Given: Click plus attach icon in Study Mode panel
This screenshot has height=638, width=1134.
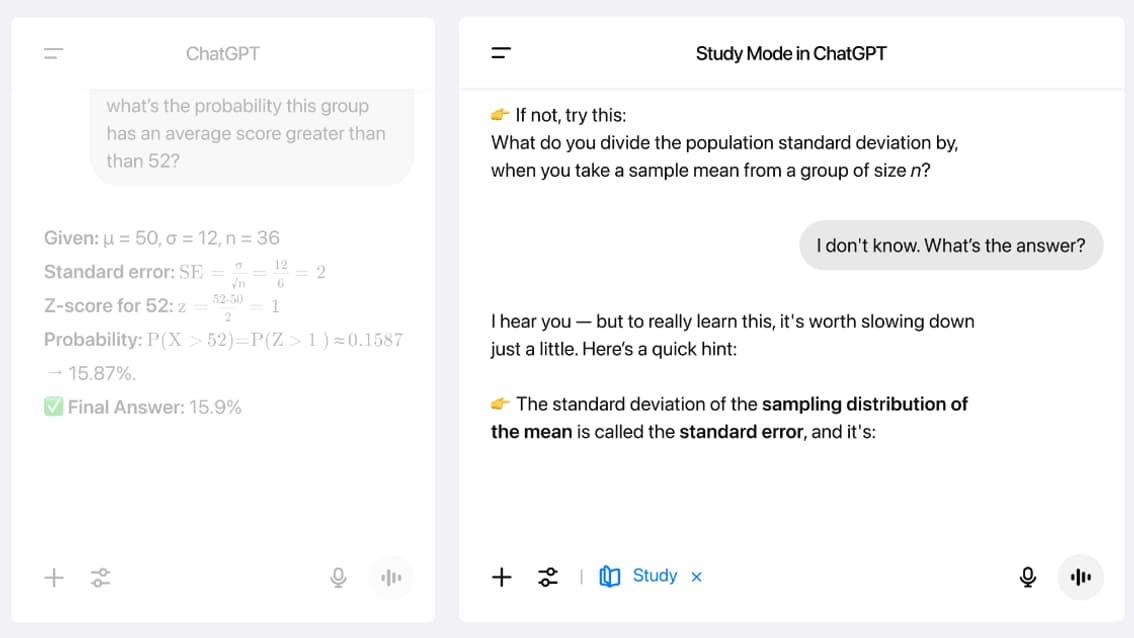Looking at the screenshot, I should (501, 577).
